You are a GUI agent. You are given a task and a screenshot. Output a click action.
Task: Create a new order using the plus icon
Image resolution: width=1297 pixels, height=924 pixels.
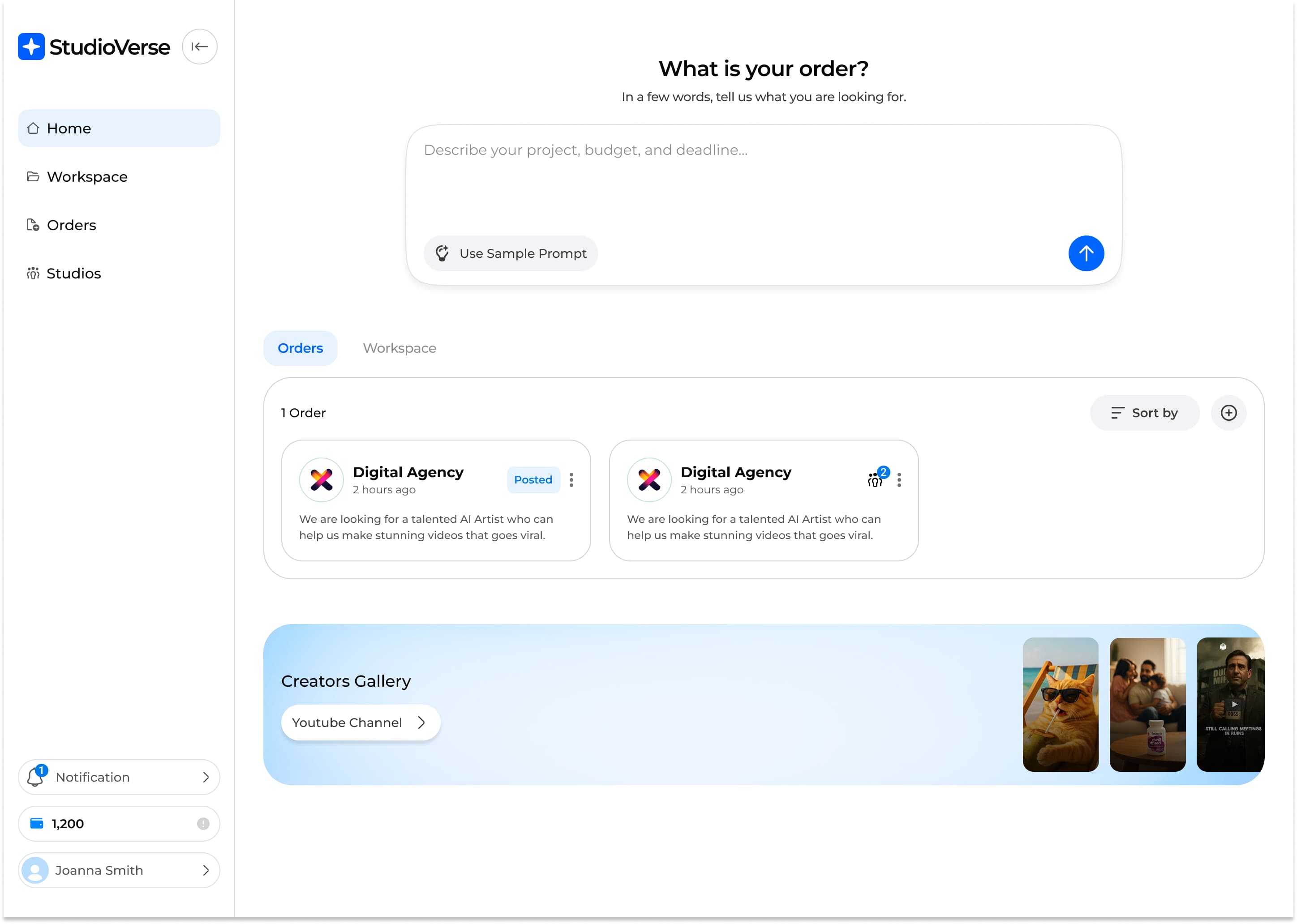[1229, 412]
